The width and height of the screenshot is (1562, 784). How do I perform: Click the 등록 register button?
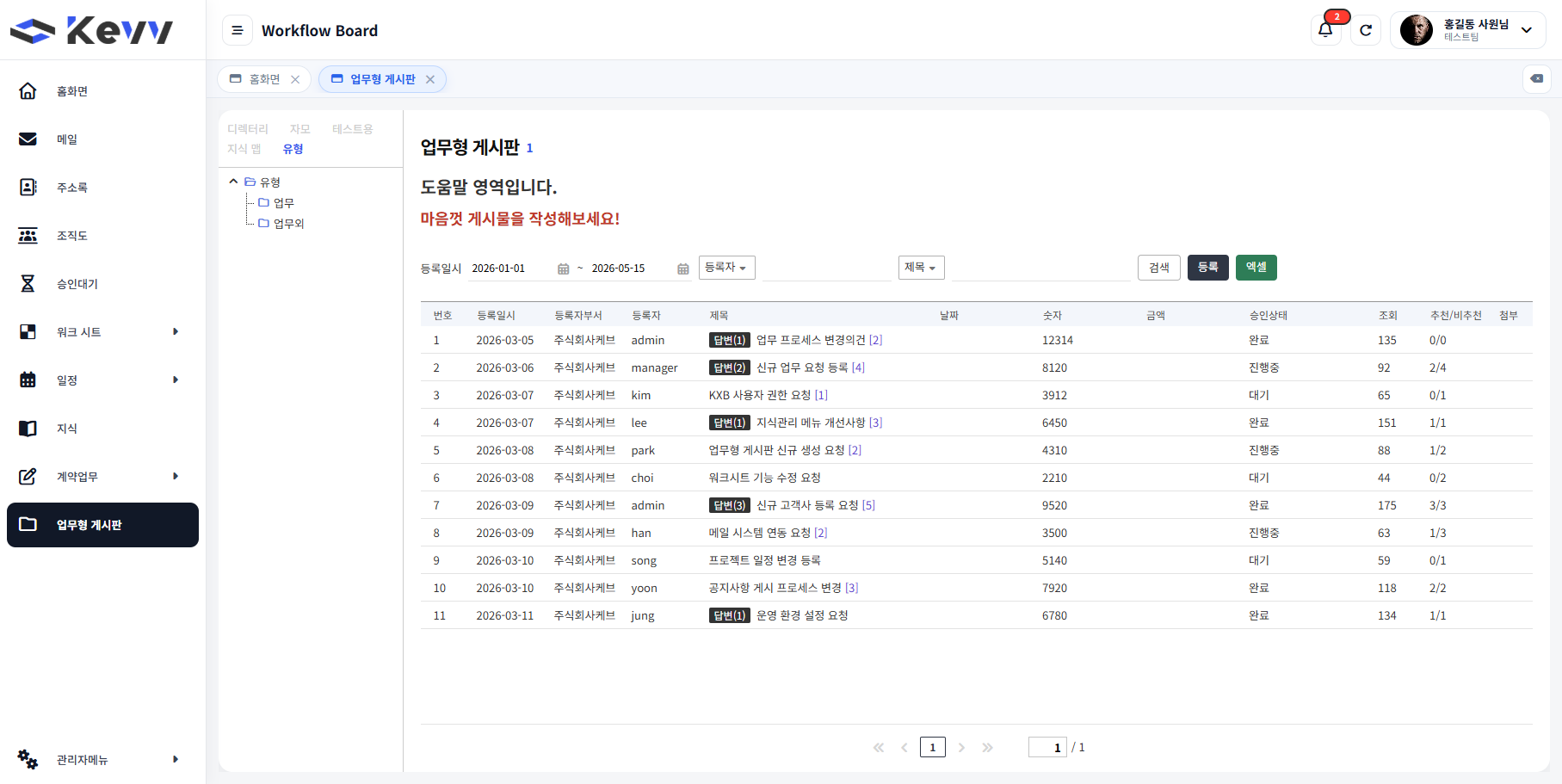point(1208,268)
